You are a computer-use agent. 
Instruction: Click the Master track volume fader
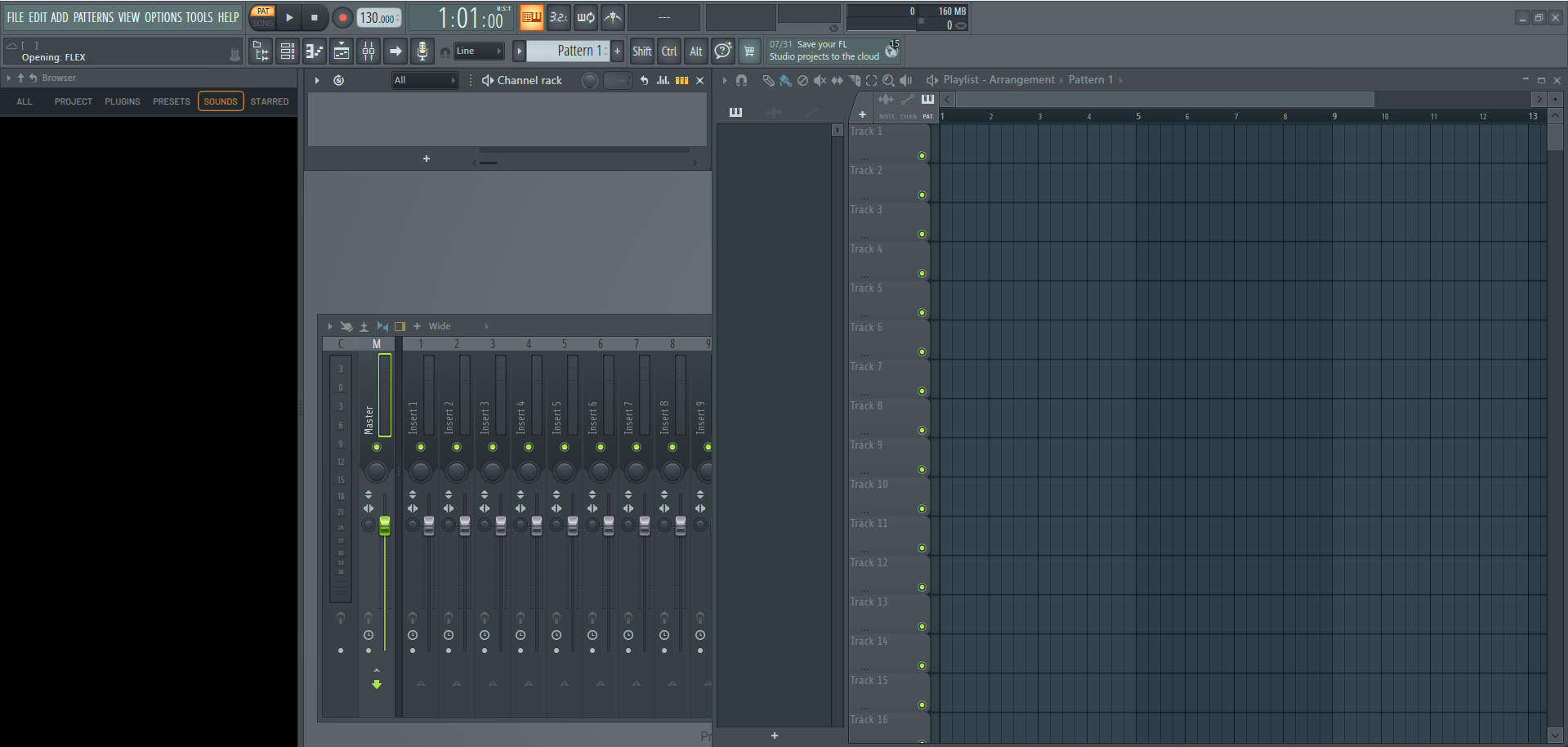click(x=385, y=526)
